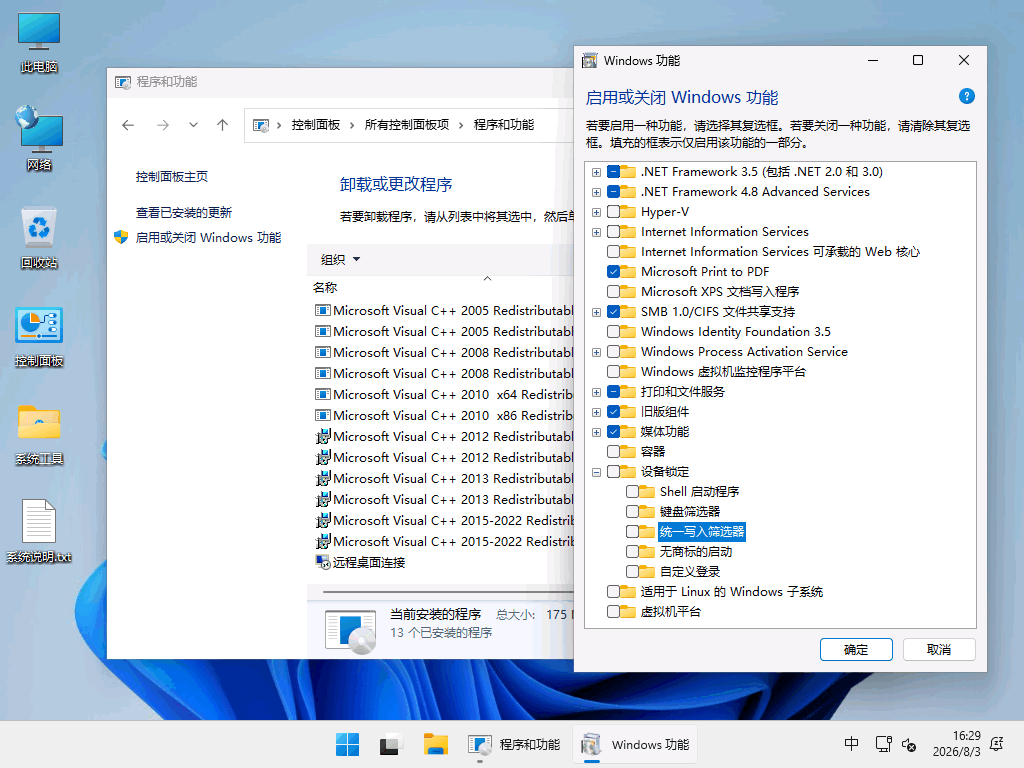Expand the 旧版组件 node
This screenshot has width=1024, height=768.
tap(596, 412)
